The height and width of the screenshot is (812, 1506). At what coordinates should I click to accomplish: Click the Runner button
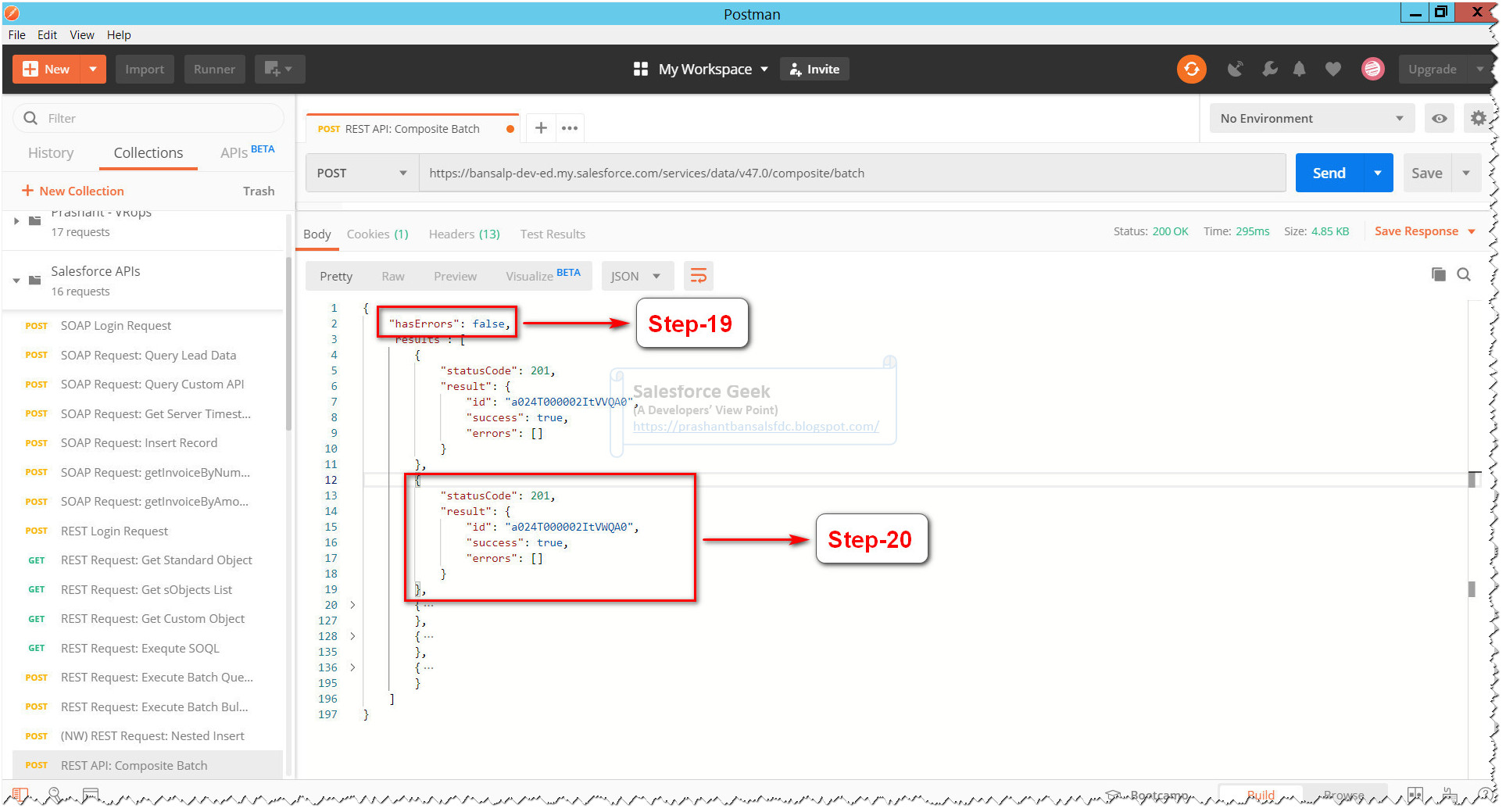pyautogui.click(x=214, y=69)
